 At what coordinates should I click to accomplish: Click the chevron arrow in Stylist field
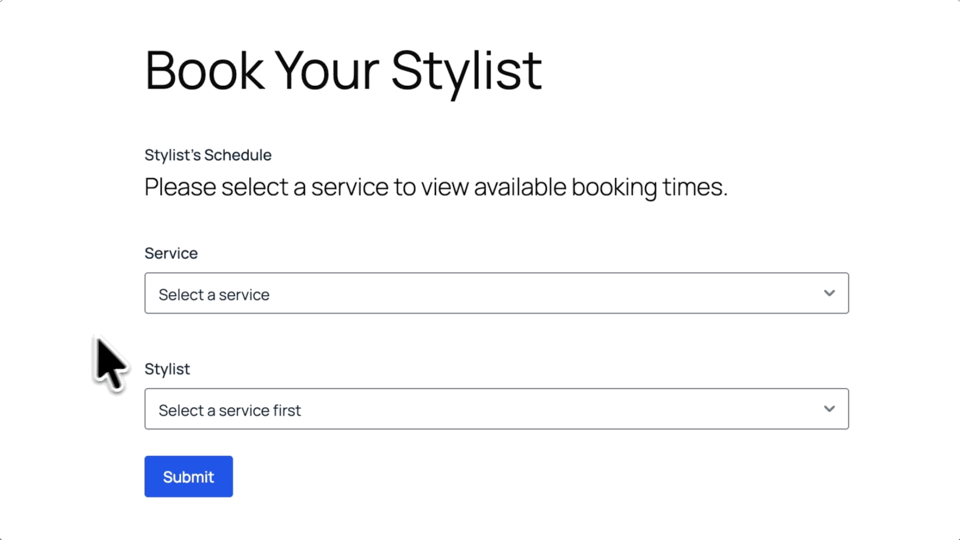tap(829, 409)
